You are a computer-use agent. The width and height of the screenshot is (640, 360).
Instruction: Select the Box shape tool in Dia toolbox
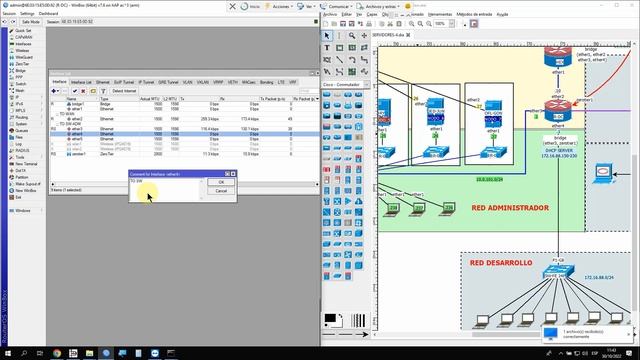point(339,48)
